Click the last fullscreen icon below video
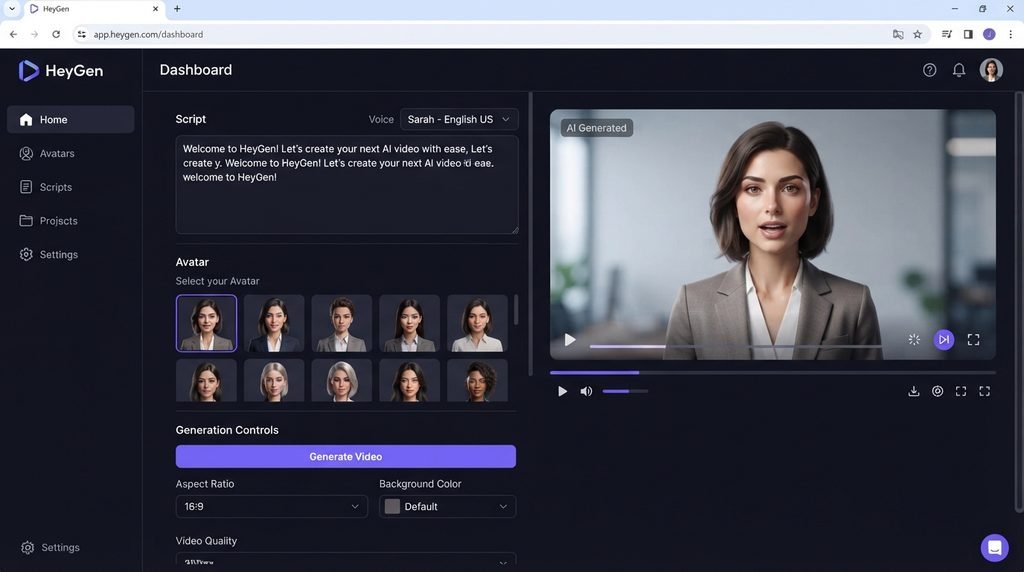Viewport: 1024px width, 572px height. 984,391
